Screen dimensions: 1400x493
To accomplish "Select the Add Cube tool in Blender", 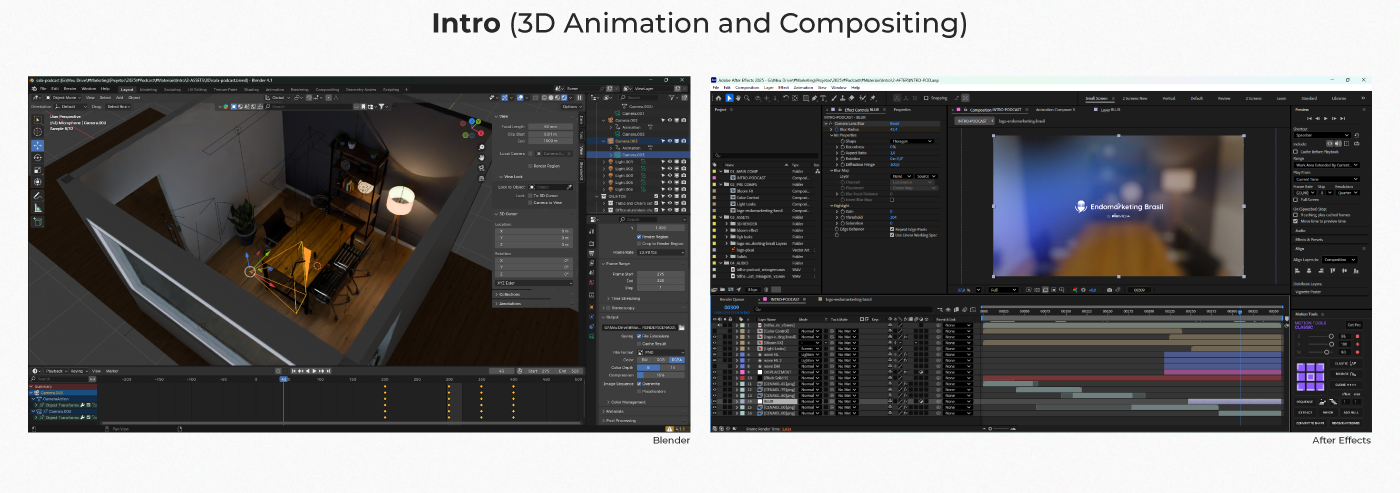I will (38, 221).
